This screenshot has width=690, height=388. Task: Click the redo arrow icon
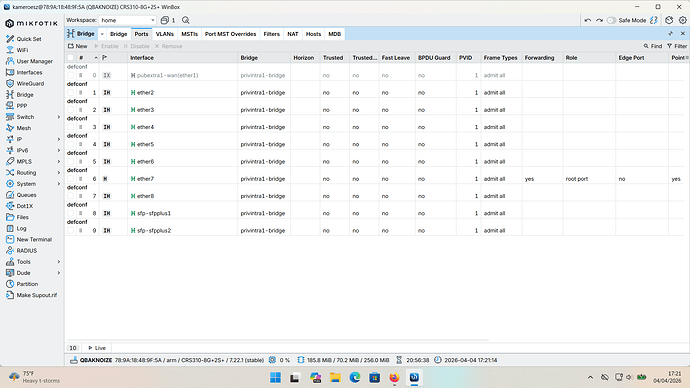click(x=599, y=20)
